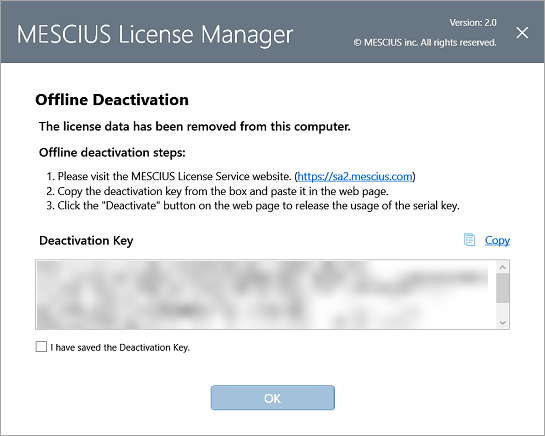Click the "license data has been removed" message
Screen dimensions: 545x436
[x=195, y=126]
